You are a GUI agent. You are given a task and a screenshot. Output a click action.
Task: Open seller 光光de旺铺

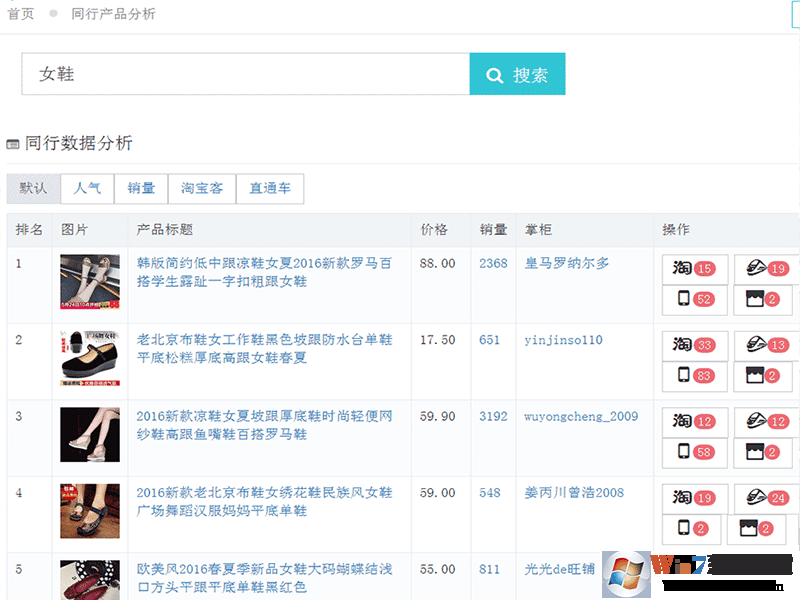tap(560, 570)
